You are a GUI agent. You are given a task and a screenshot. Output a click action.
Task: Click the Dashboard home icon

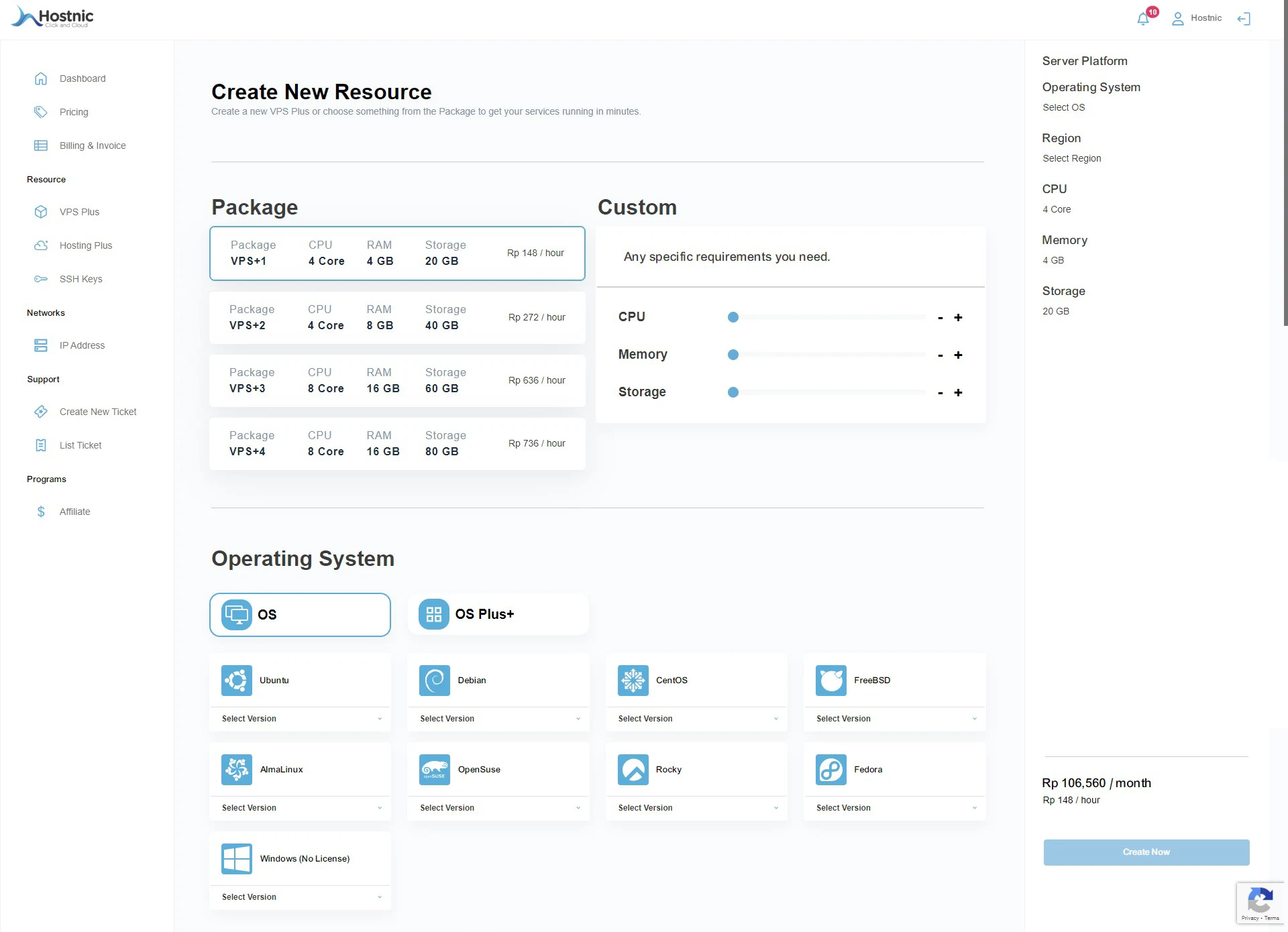point(41,78)
